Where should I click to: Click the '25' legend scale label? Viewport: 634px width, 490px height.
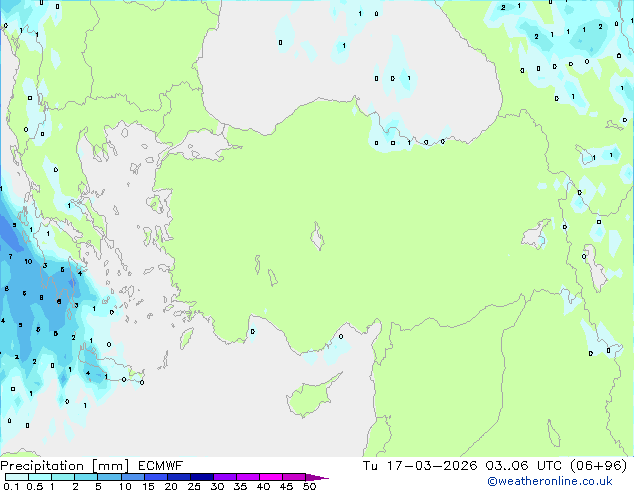194,486
